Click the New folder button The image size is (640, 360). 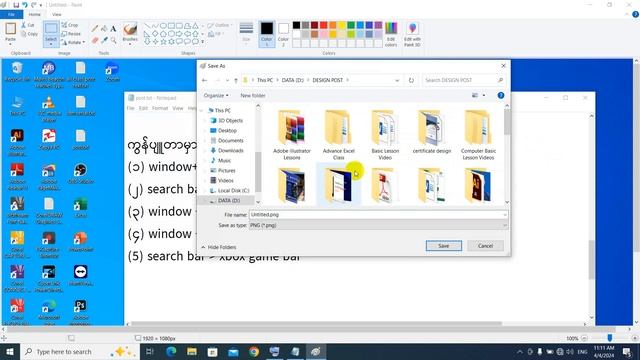tap(253, 96)
